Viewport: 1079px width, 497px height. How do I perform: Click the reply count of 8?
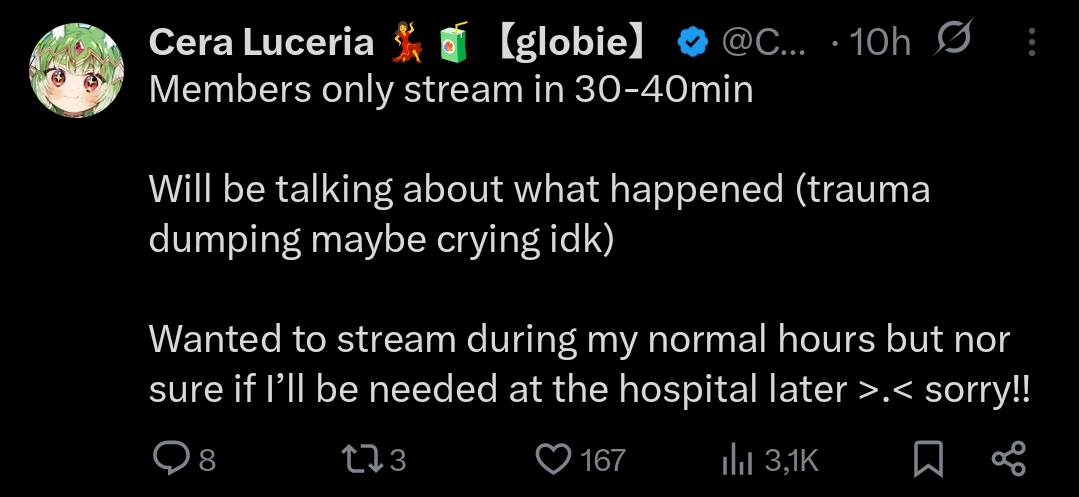point(207,460)
